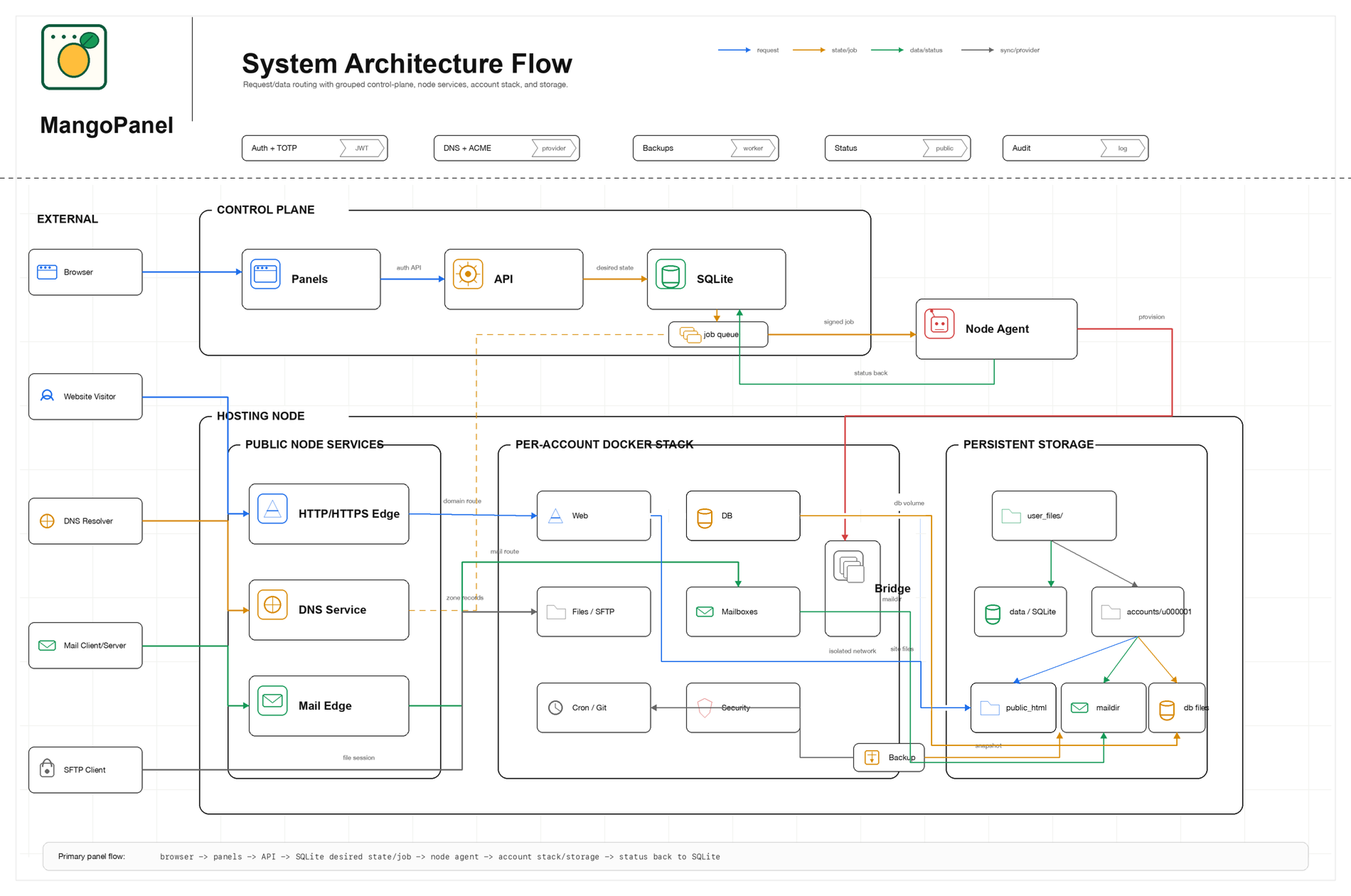Click the Bridge stacked-squares icon

click(849, 567)
